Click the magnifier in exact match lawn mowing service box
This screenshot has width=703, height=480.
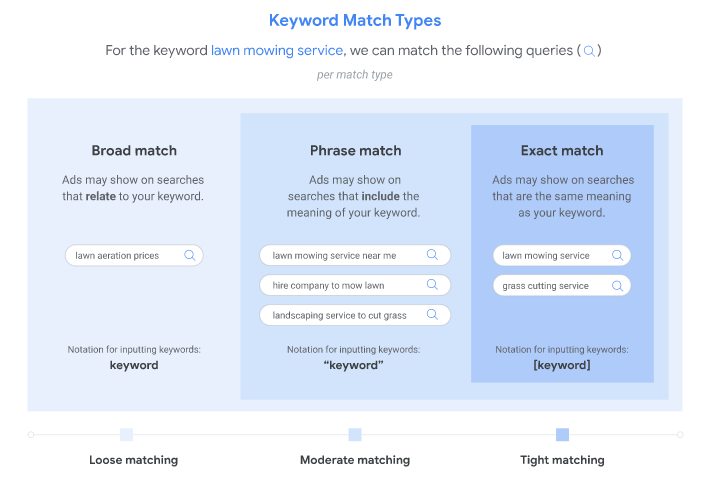pos(615,255)
